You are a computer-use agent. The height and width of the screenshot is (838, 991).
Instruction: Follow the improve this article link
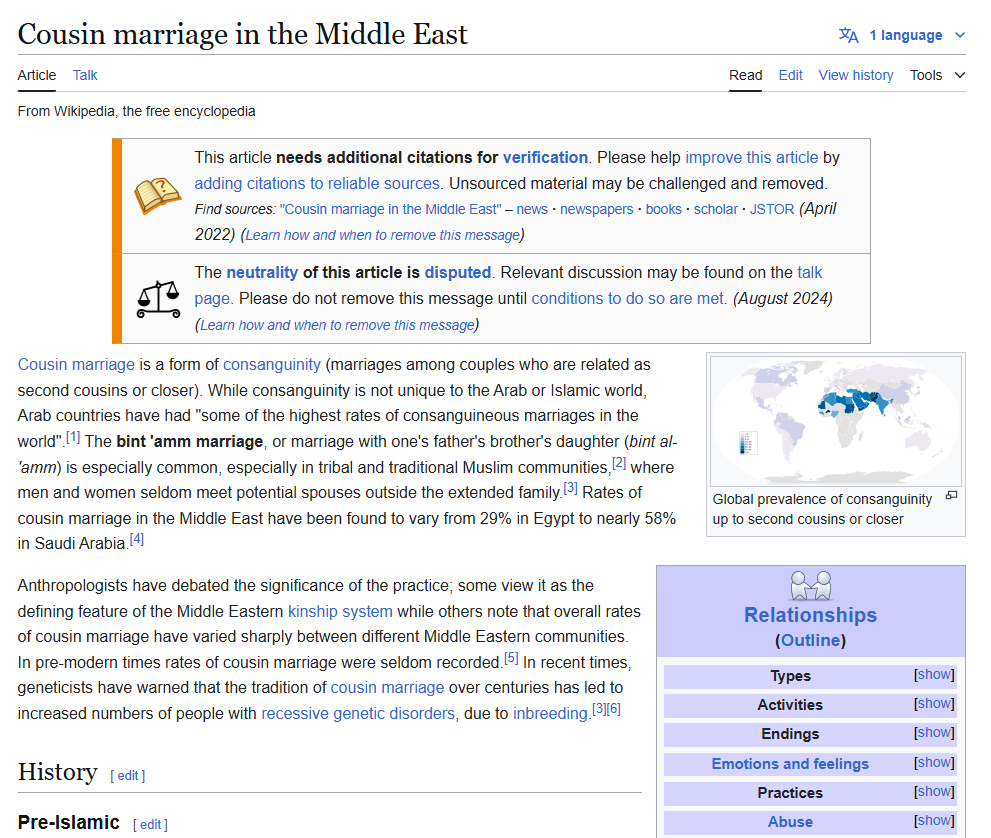click(x=751, y=157)
